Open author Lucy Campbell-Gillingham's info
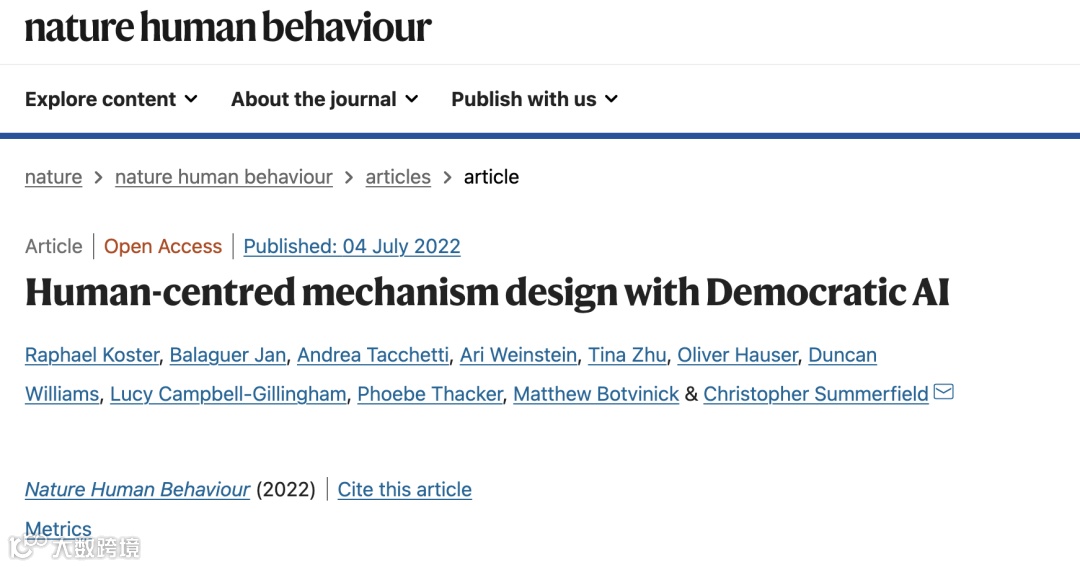Image resolution: width=1080 pixels, height=567 pixels. pos(228,394)
